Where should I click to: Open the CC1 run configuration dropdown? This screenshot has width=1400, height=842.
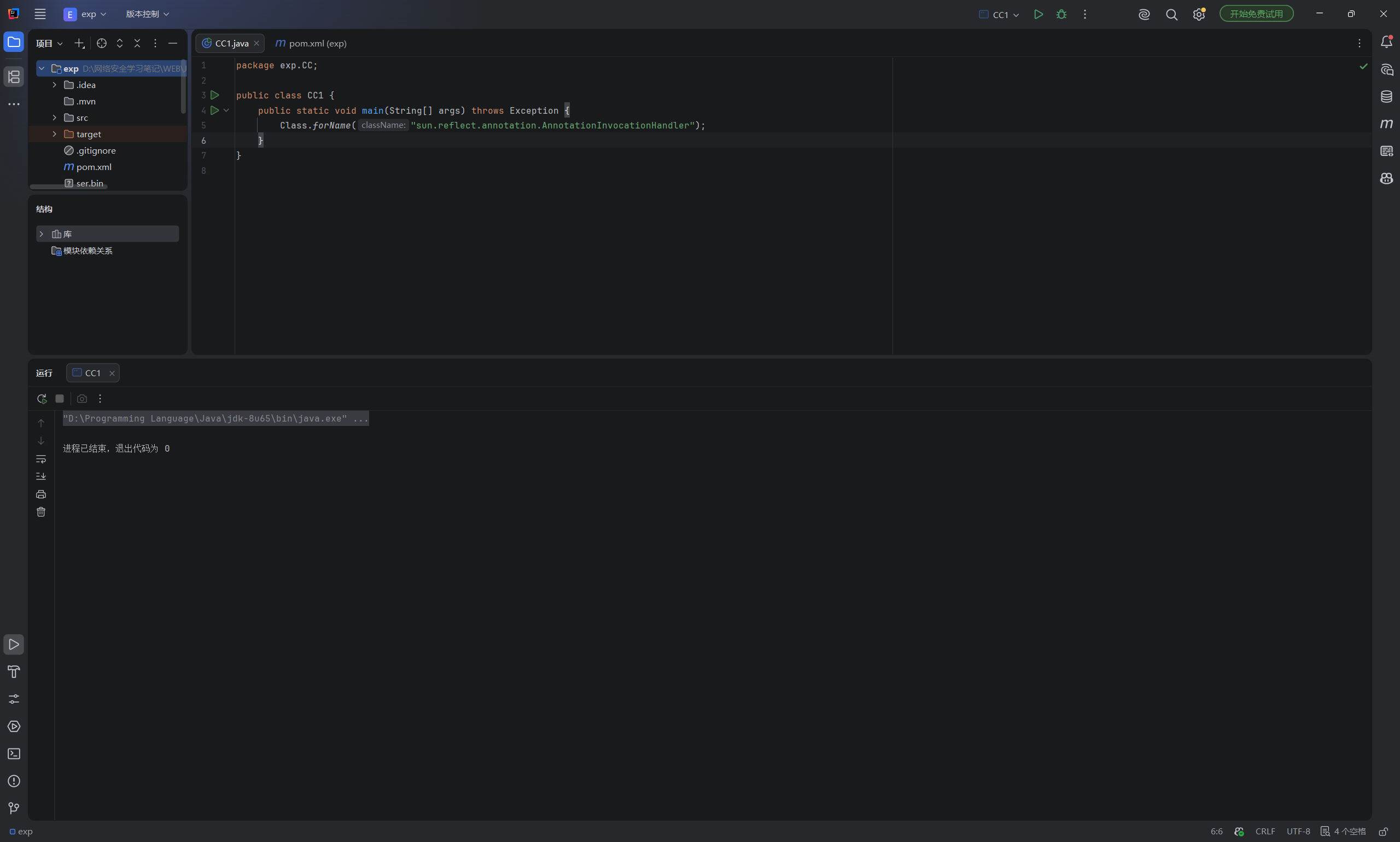999,15
